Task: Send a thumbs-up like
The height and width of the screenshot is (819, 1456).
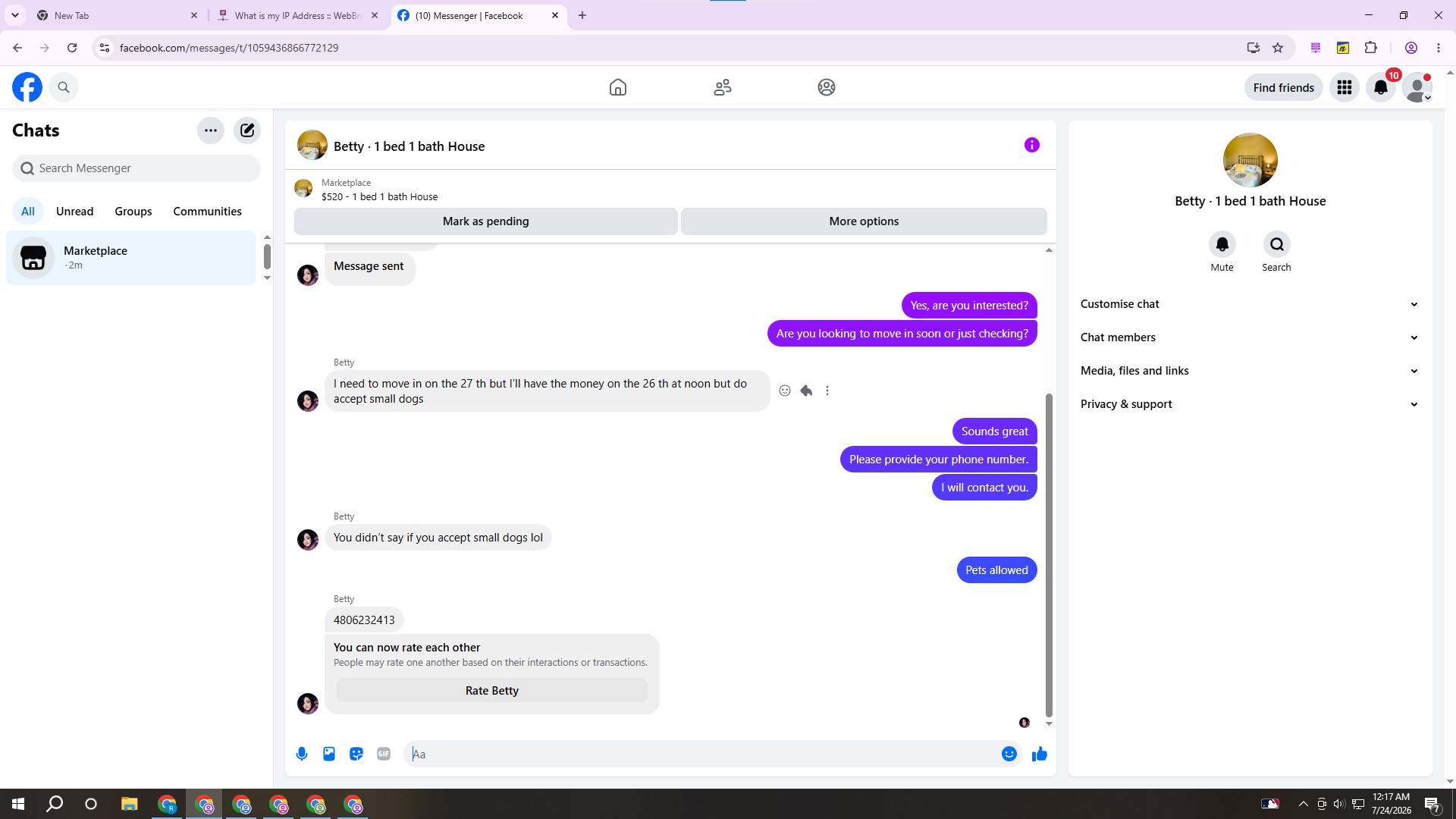Action: [1040, 754]
